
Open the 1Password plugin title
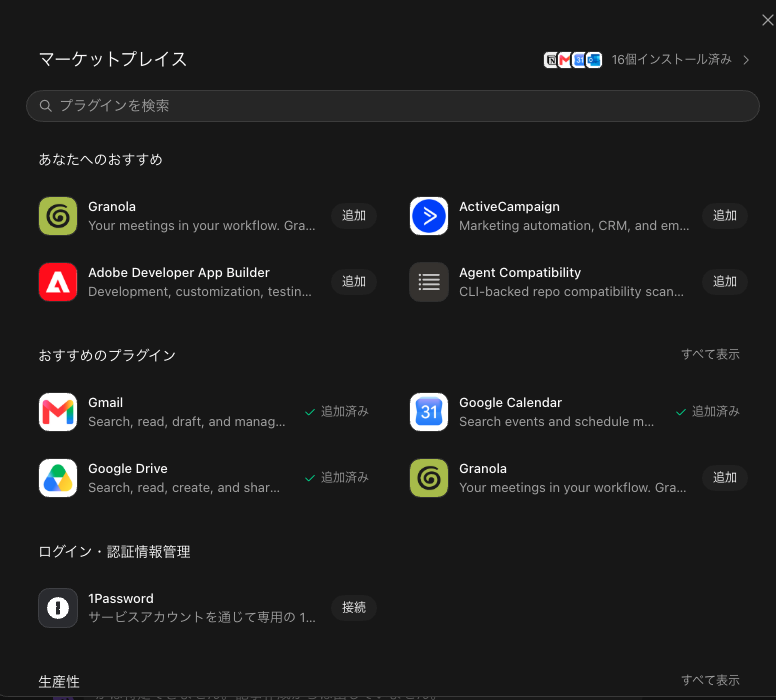[x=121, y=599]
